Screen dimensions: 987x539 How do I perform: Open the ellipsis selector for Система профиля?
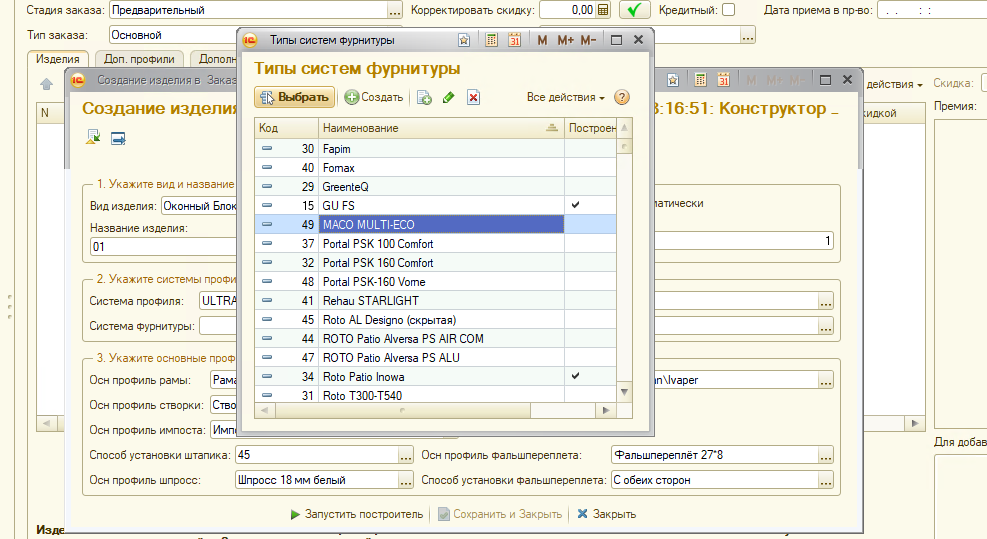coord(826,301)
